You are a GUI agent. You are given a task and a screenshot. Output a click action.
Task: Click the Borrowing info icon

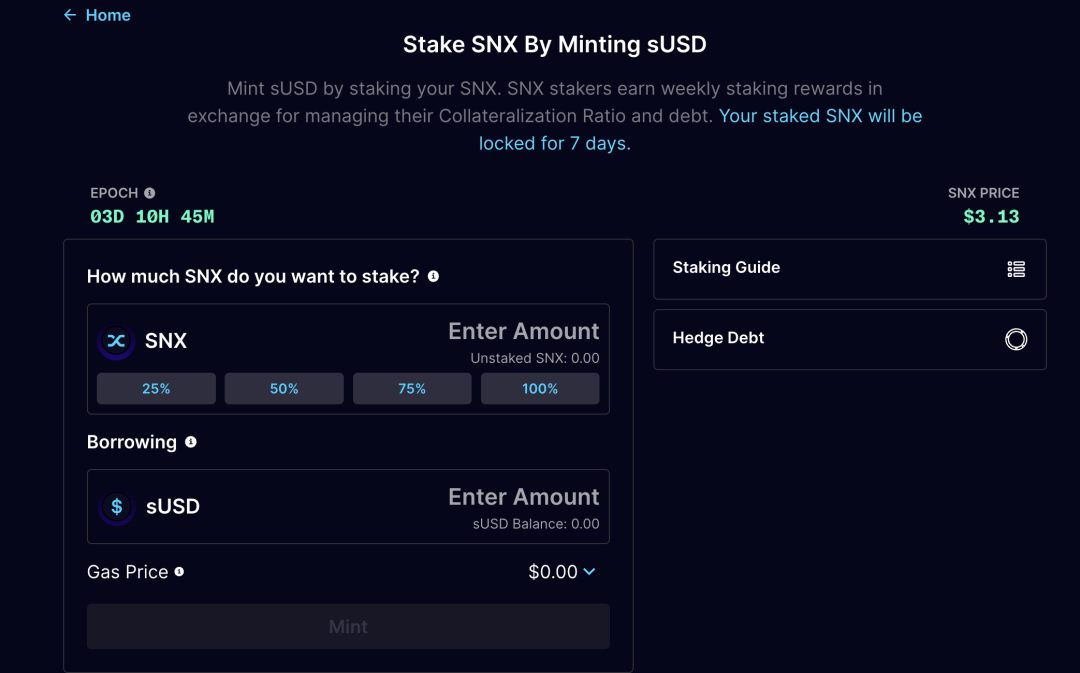191,442
